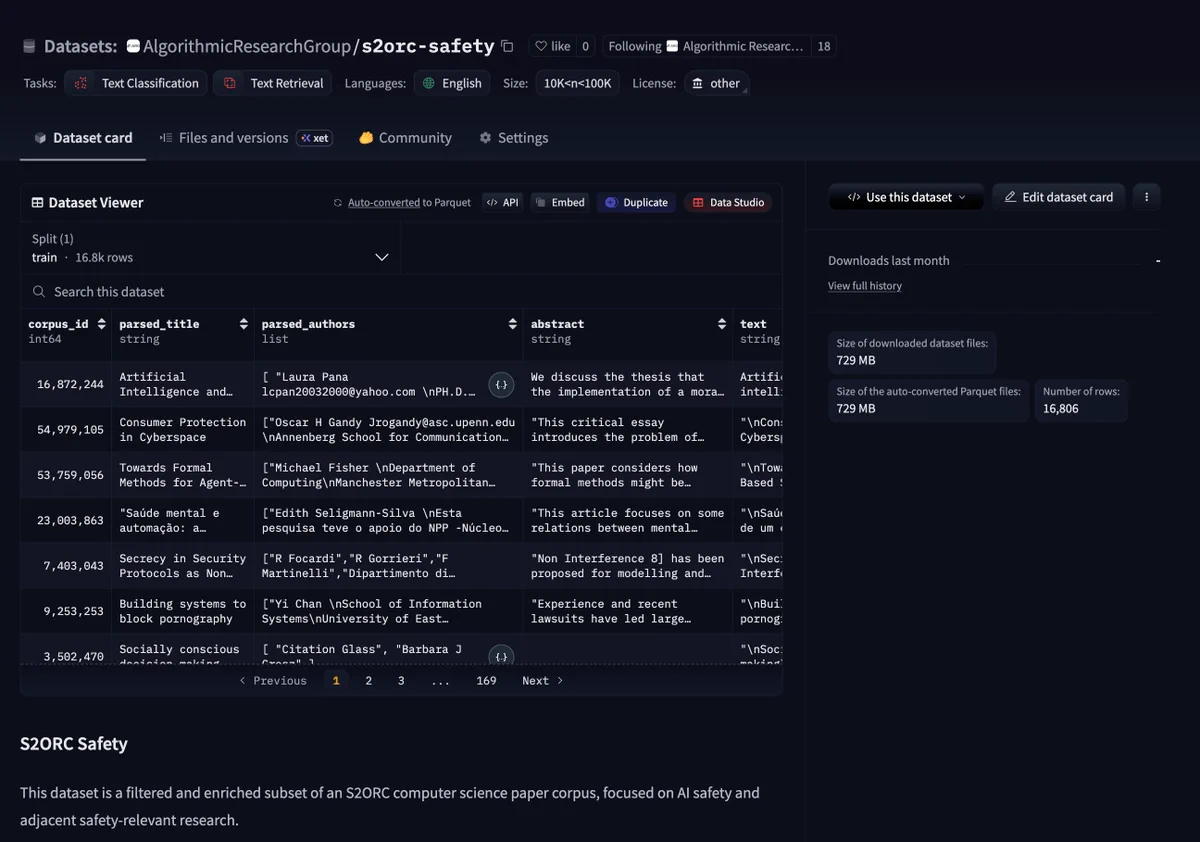Open the three-dot more options menu
Screen dimensions: 1200x842
[1146, 197]
